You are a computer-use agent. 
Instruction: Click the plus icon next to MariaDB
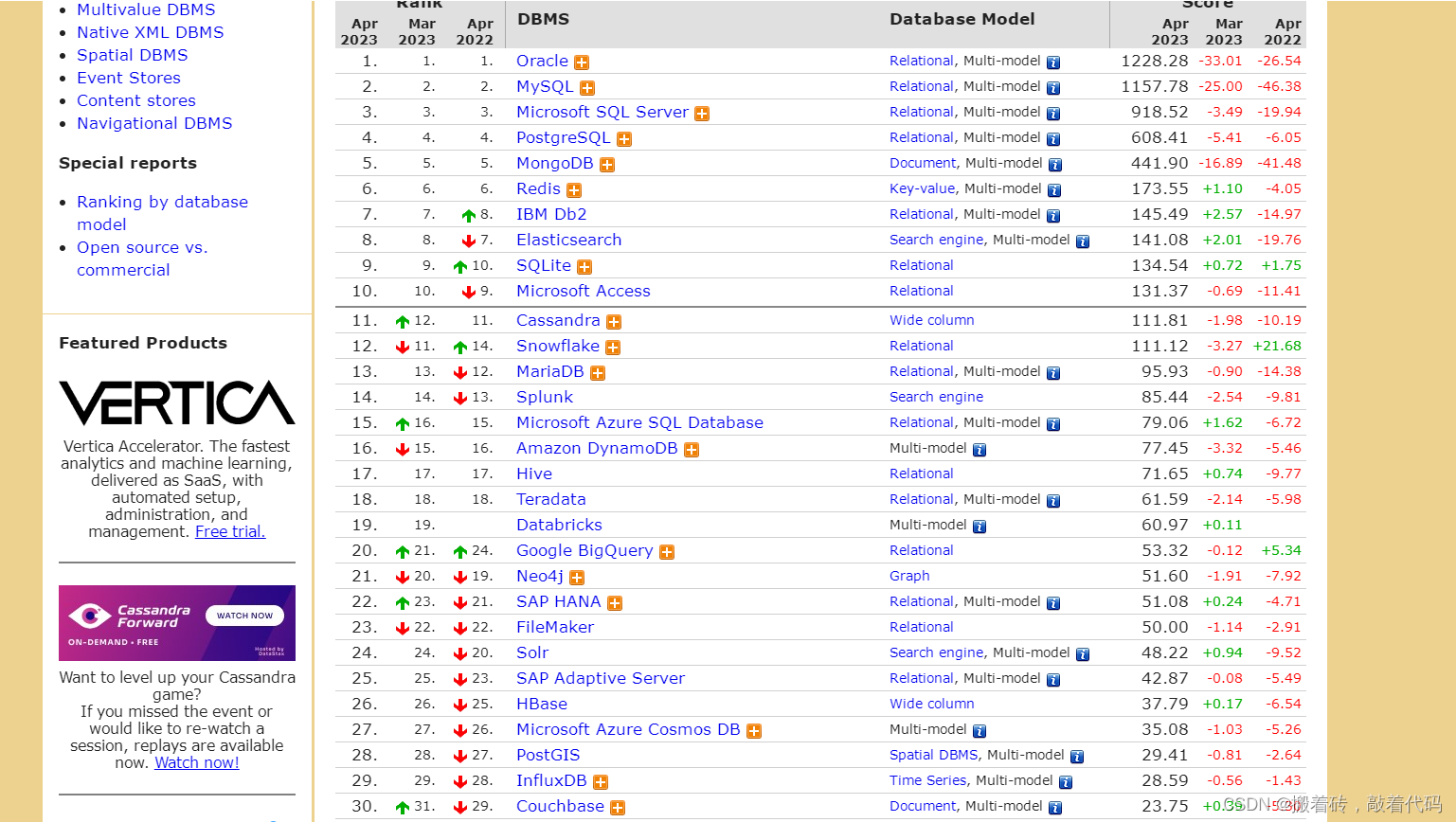click(598, 373)
